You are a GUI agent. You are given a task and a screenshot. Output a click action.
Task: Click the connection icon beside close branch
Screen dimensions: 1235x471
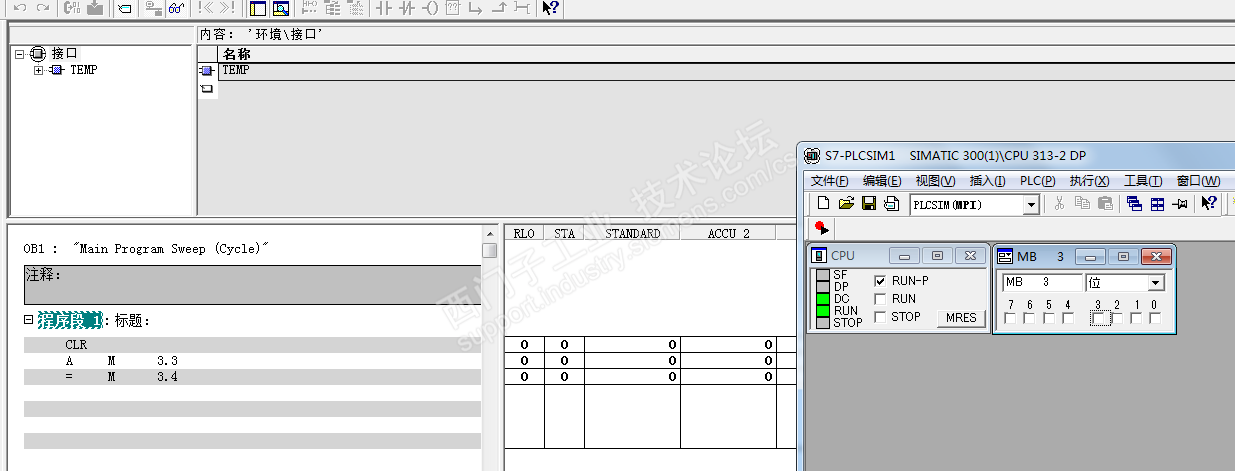click(522, 8)
